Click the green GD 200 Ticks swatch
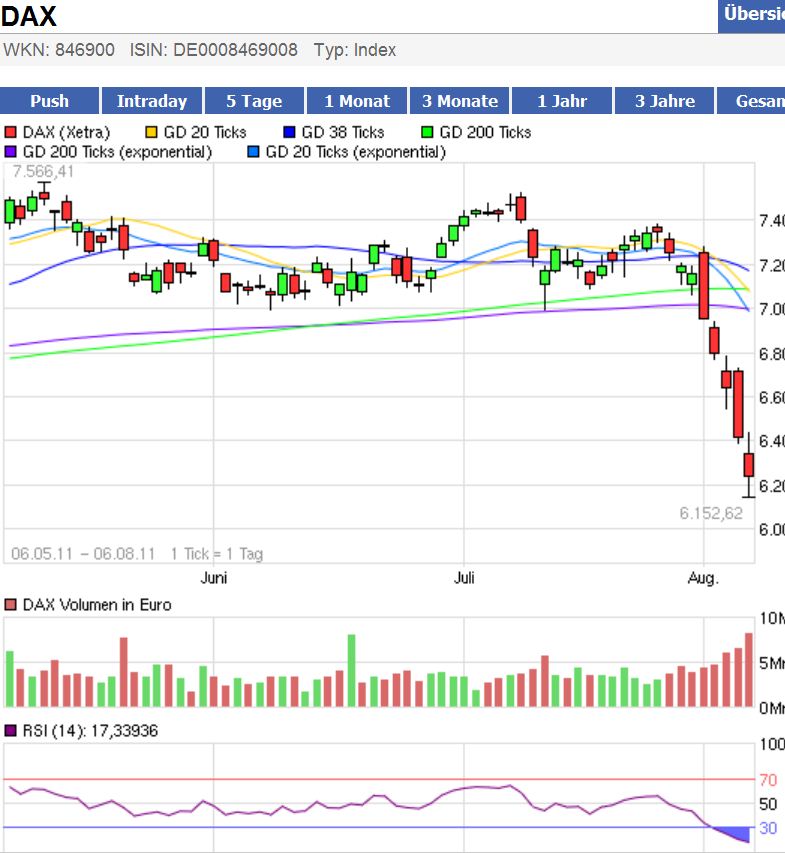 tap(427, 132)
